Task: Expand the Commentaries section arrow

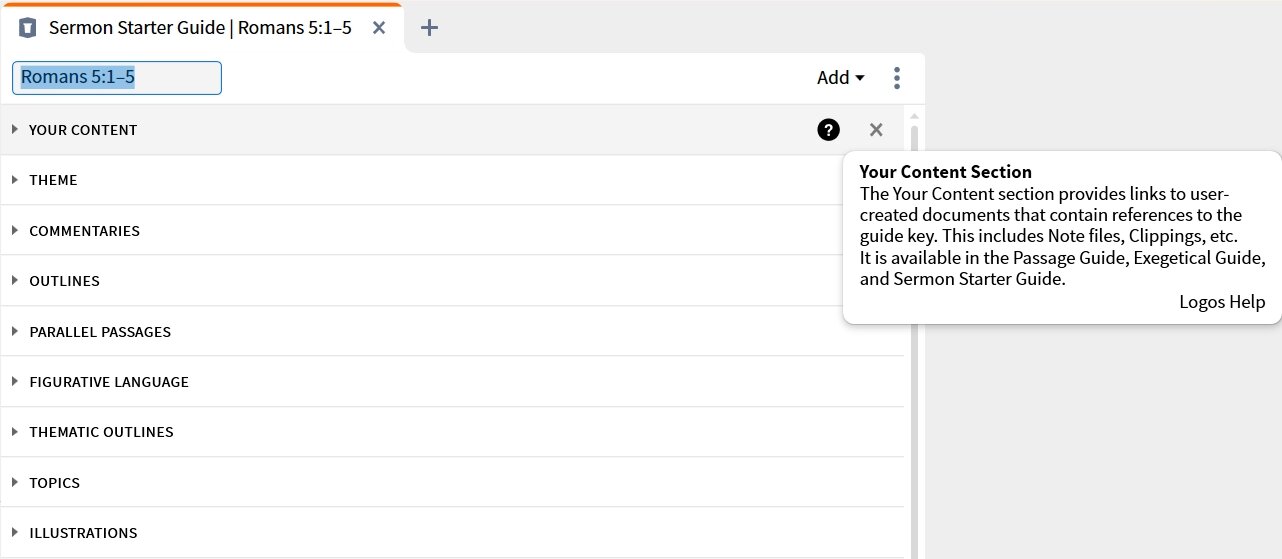Action: point(15,231)
